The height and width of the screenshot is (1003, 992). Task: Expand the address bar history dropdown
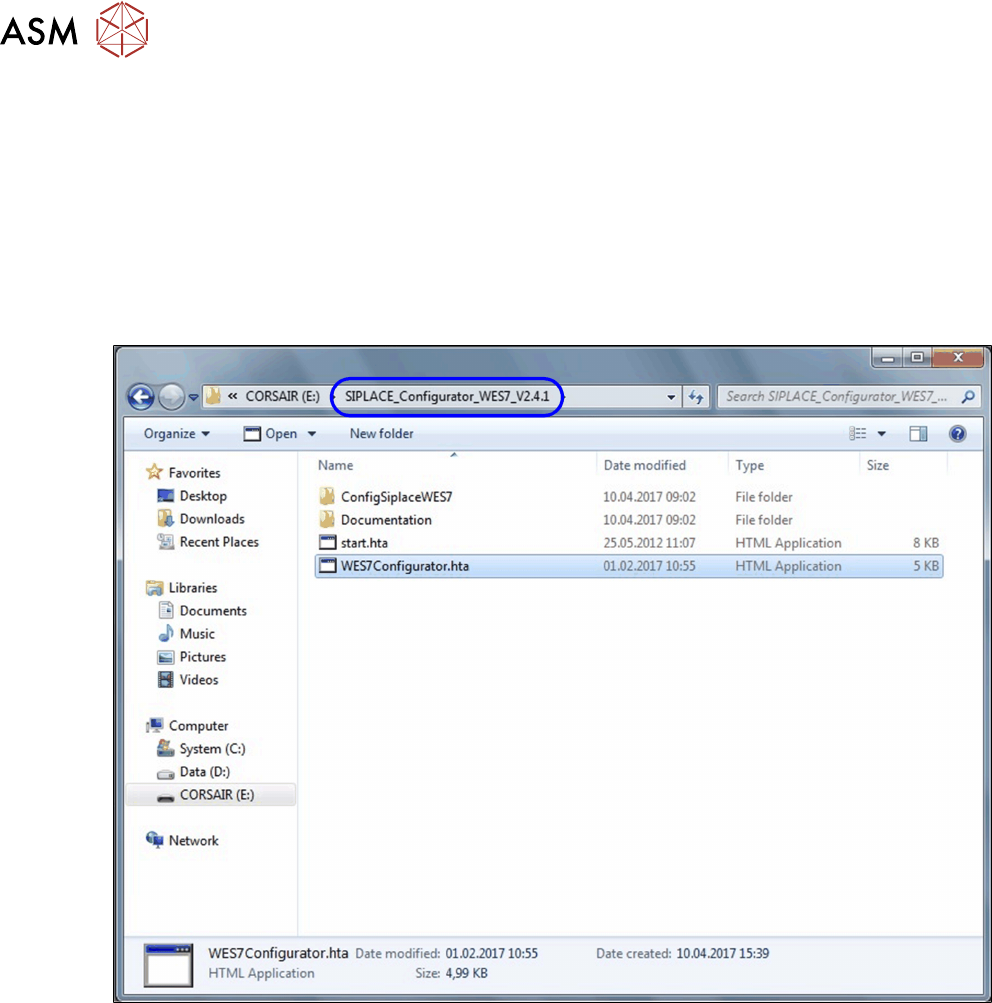671,397
